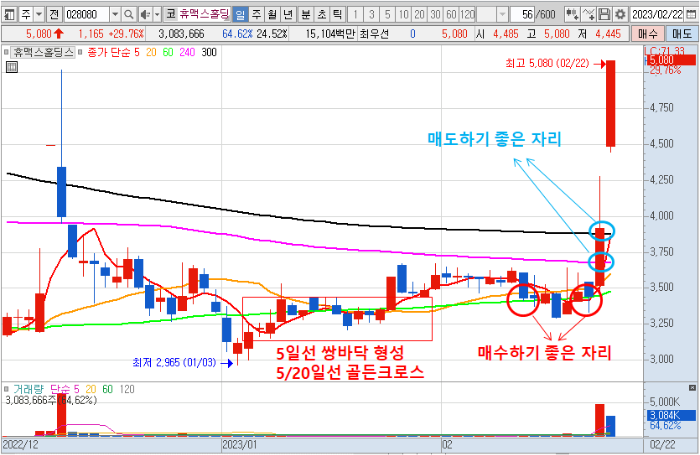Click the 휴맥스홀딩스 chart legend label
The height and width of the screenshot is (455, 700).
(x=43, y=52)
